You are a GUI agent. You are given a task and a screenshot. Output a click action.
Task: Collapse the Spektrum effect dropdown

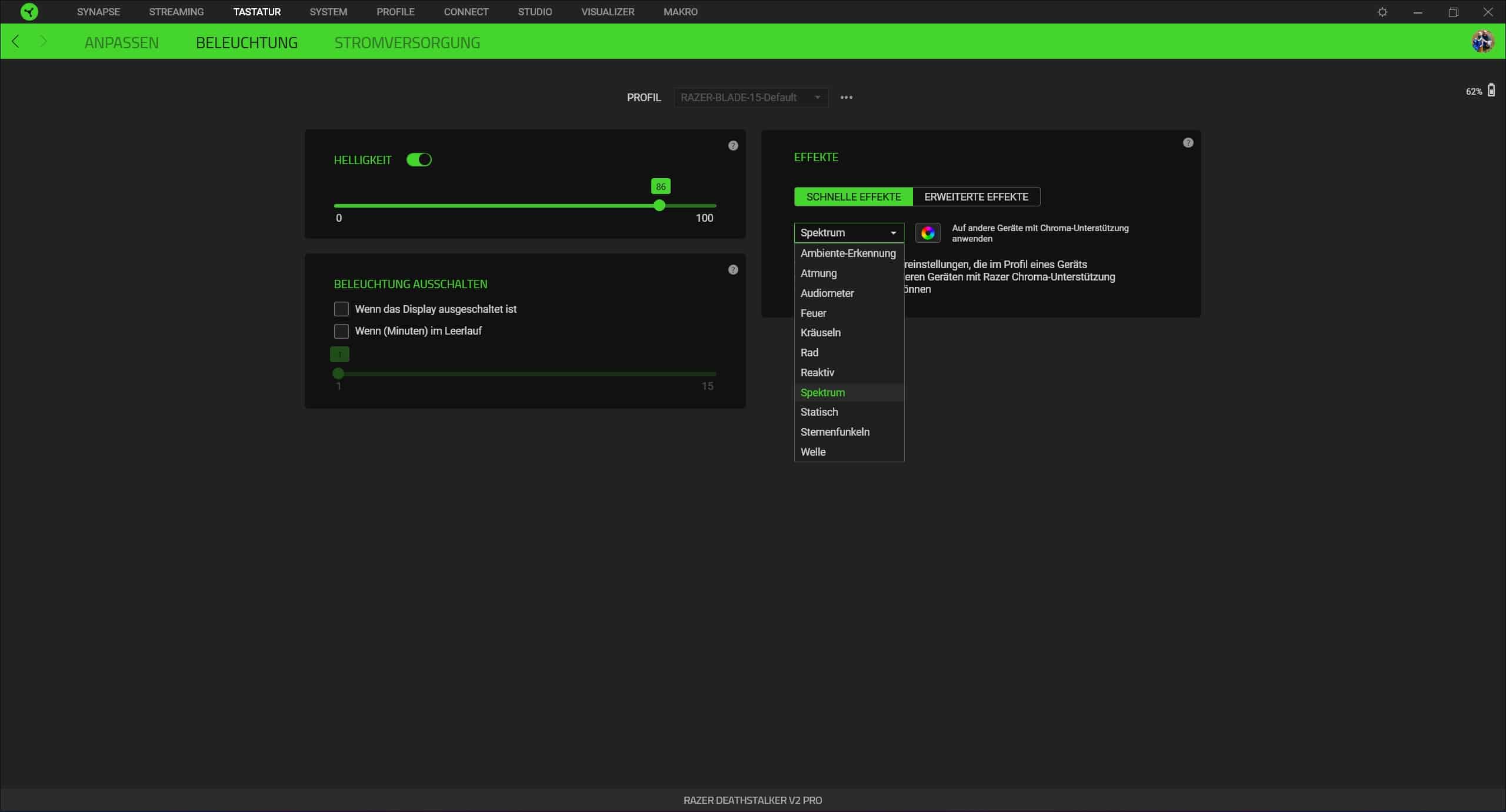(848, 233)
